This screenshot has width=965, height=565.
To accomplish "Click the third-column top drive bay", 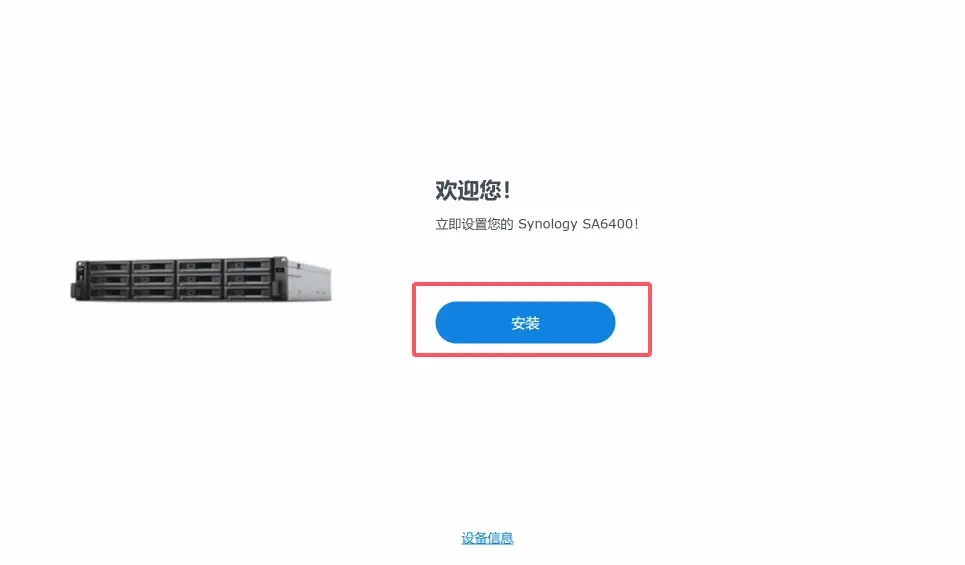I will (199, 266).
